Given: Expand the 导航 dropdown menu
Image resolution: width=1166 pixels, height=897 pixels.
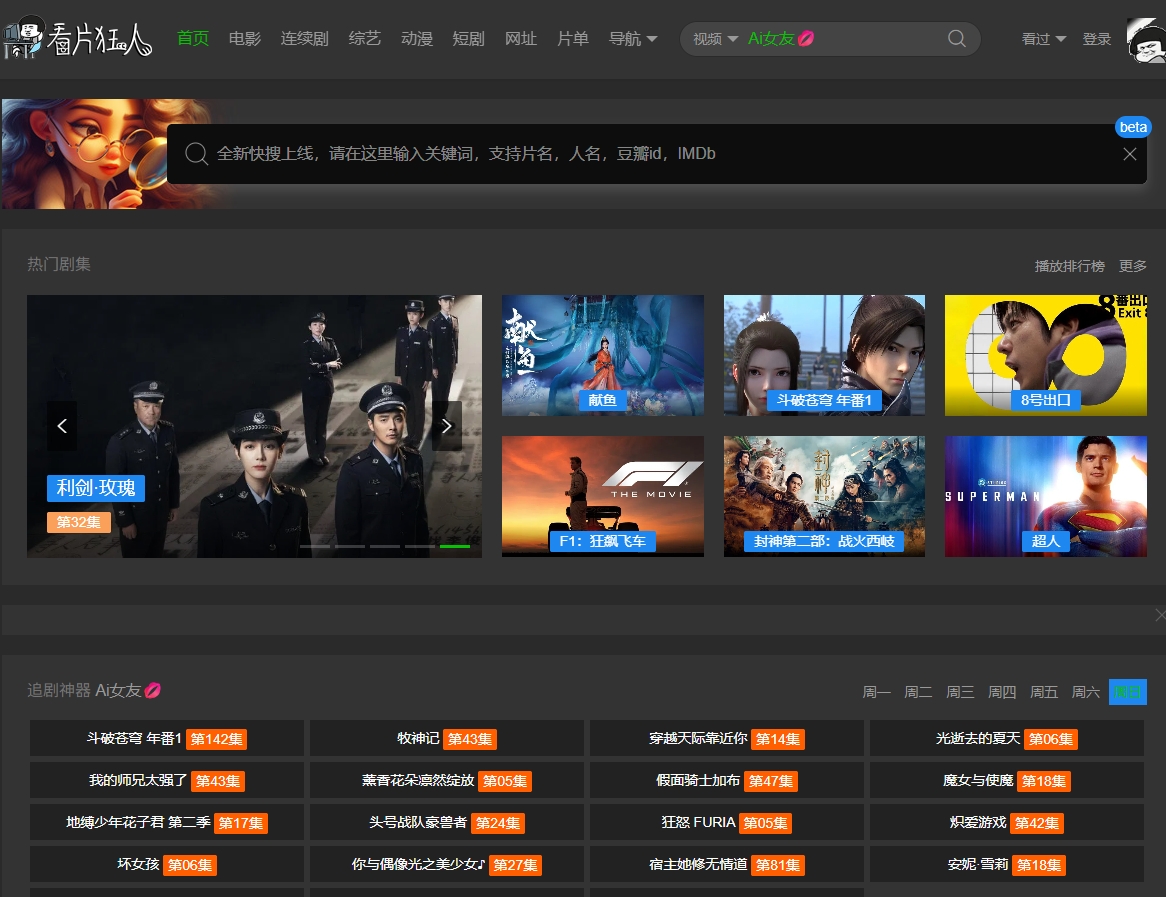Looking at the screenshot, I should [633, 39].
